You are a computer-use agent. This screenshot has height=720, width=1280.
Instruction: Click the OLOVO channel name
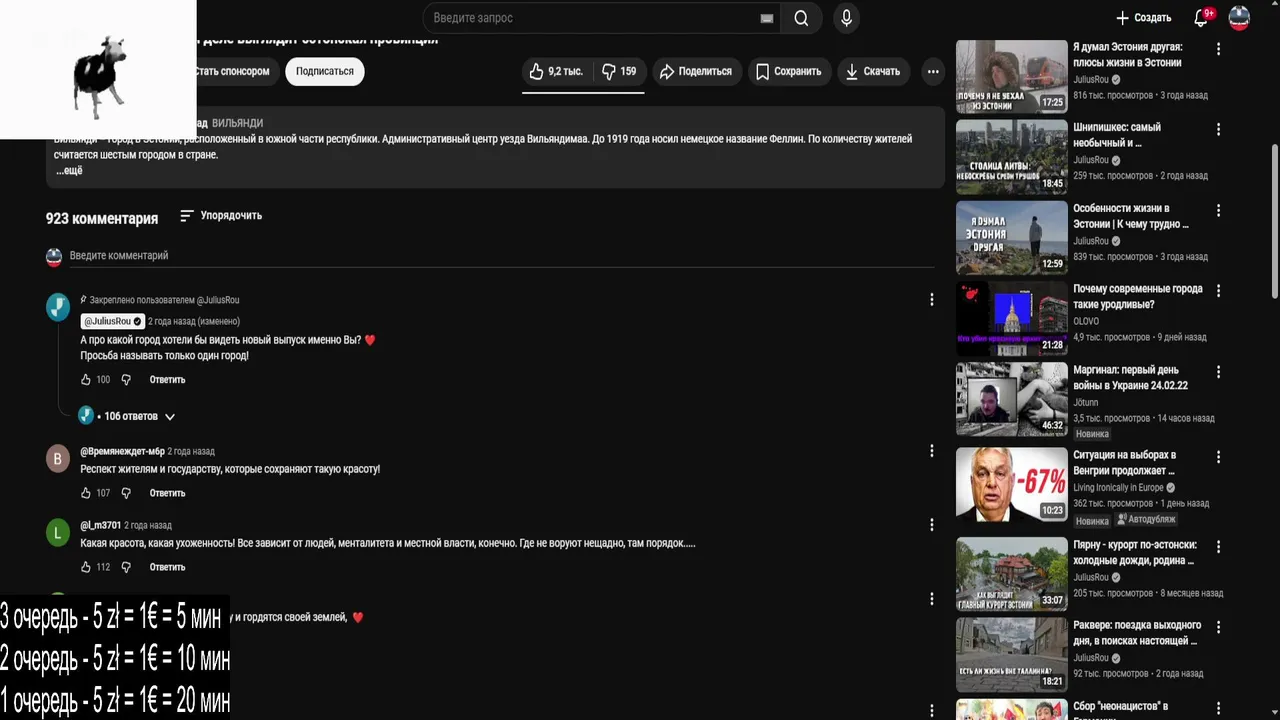point(1086,321)
